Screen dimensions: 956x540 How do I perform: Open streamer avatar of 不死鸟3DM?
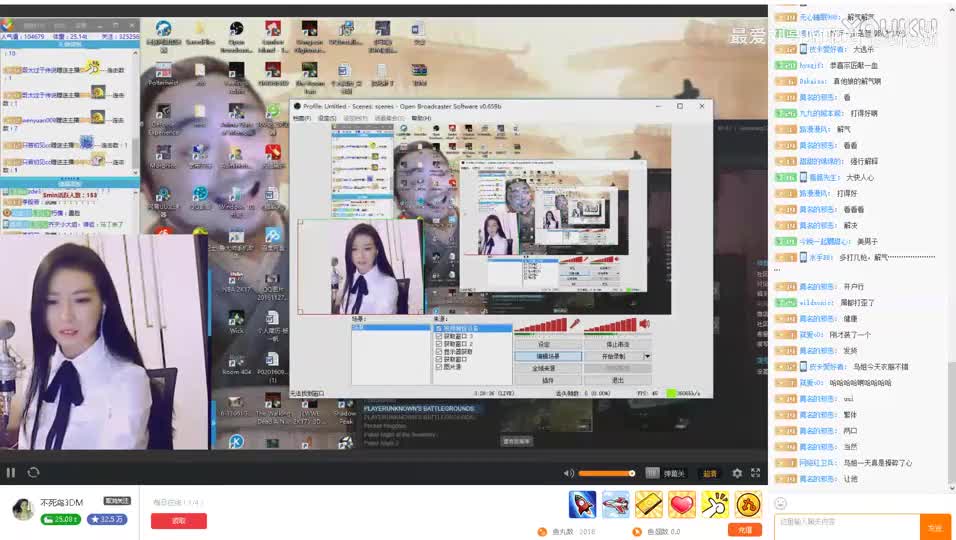[x=23, y=510]
